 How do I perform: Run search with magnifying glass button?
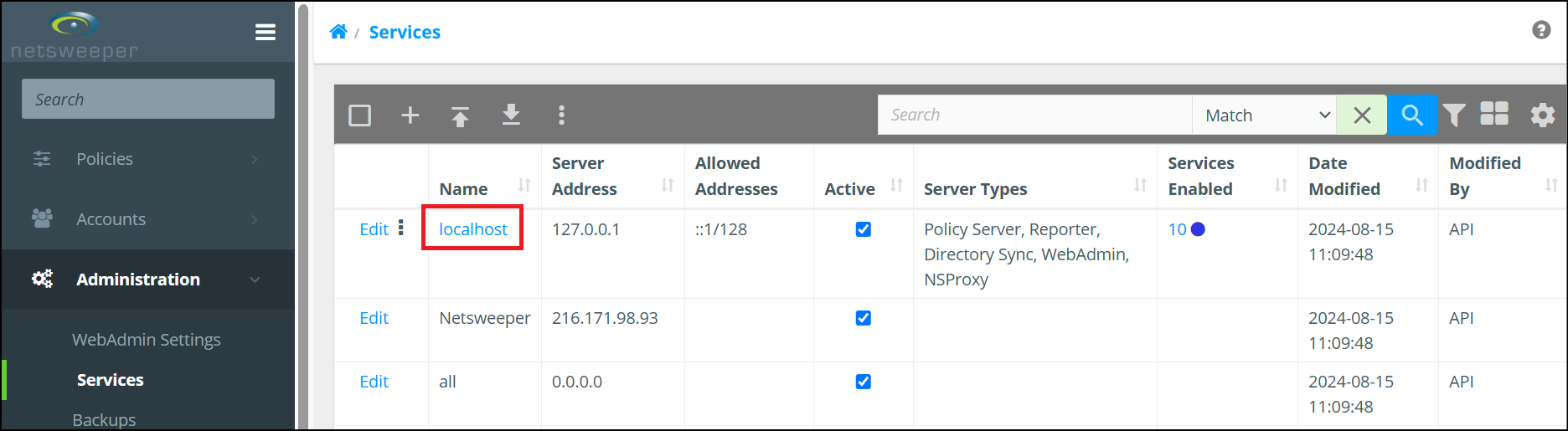(x=1412, y=115)
